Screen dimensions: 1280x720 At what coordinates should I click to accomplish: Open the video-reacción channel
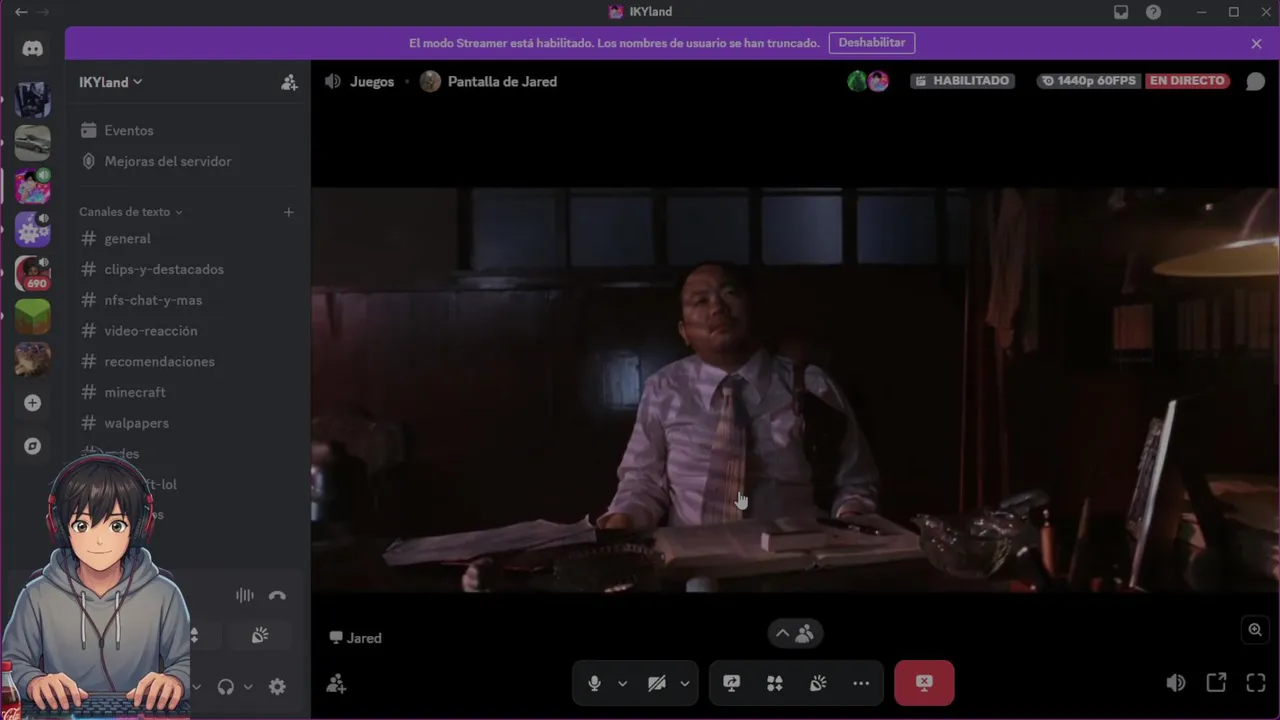[187, 331]
